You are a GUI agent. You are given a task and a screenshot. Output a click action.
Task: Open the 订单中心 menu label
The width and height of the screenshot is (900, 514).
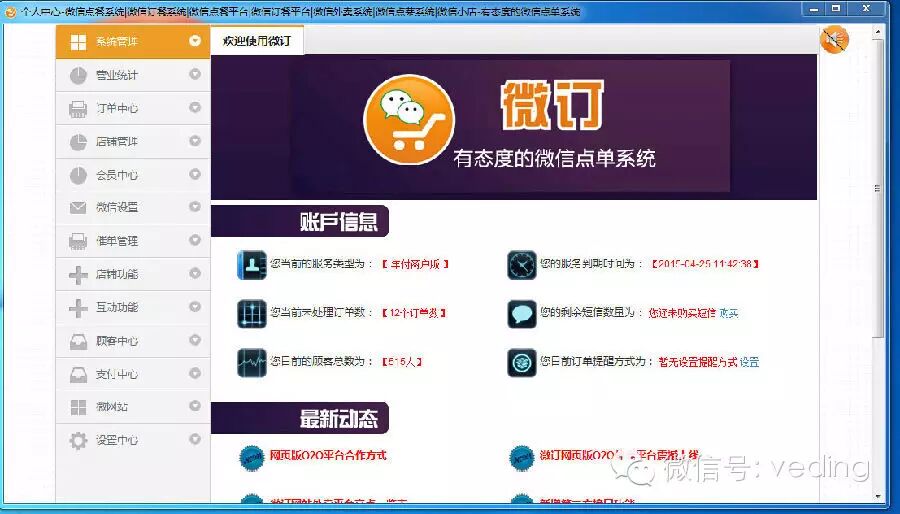[117, 108]
